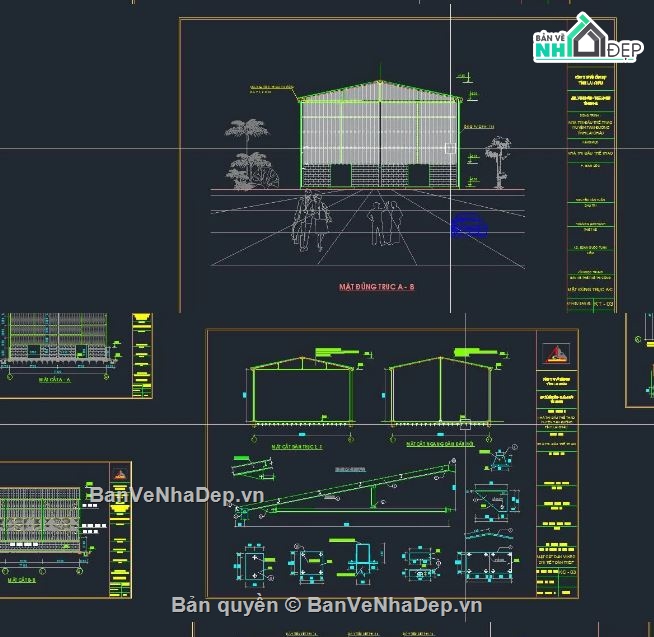Click the Bản quyền © BanVeNhaDep.vn copyright text
Viewport: 654px width, 637px height.
[326, 605]
